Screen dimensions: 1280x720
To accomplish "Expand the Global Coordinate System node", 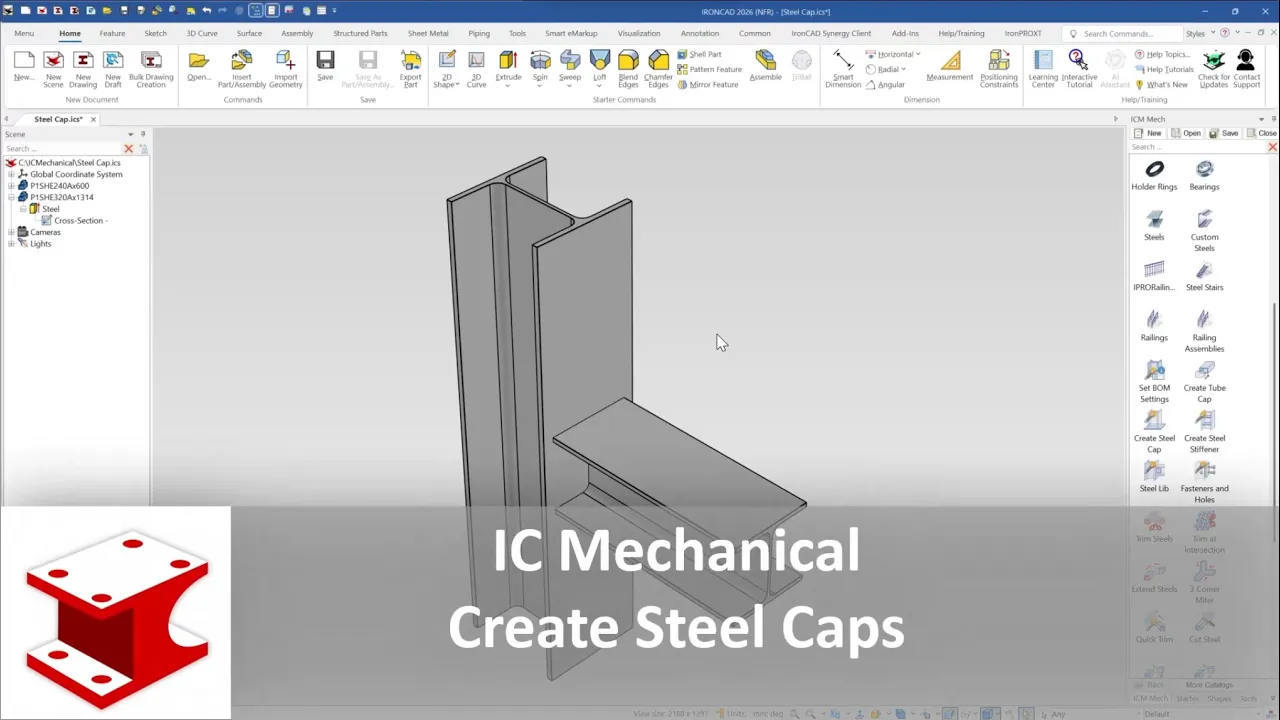I will pyautogui.click(x=11, y=174).
